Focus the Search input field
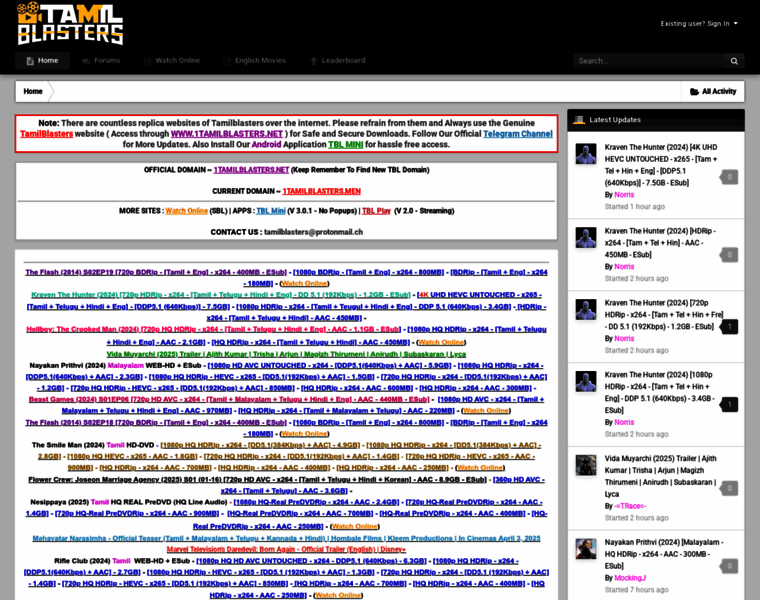 [x=649, y=61]
